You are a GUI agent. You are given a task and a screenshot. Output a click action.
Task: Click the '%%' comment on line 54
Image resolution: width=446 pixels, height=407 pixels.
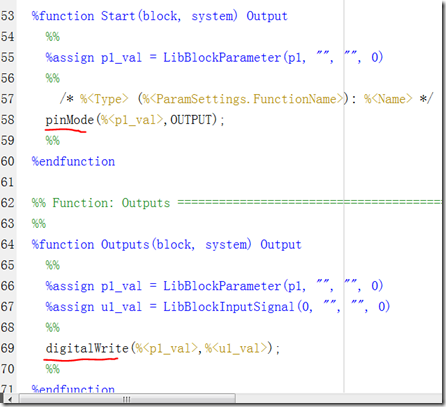(x=53, y=37)
